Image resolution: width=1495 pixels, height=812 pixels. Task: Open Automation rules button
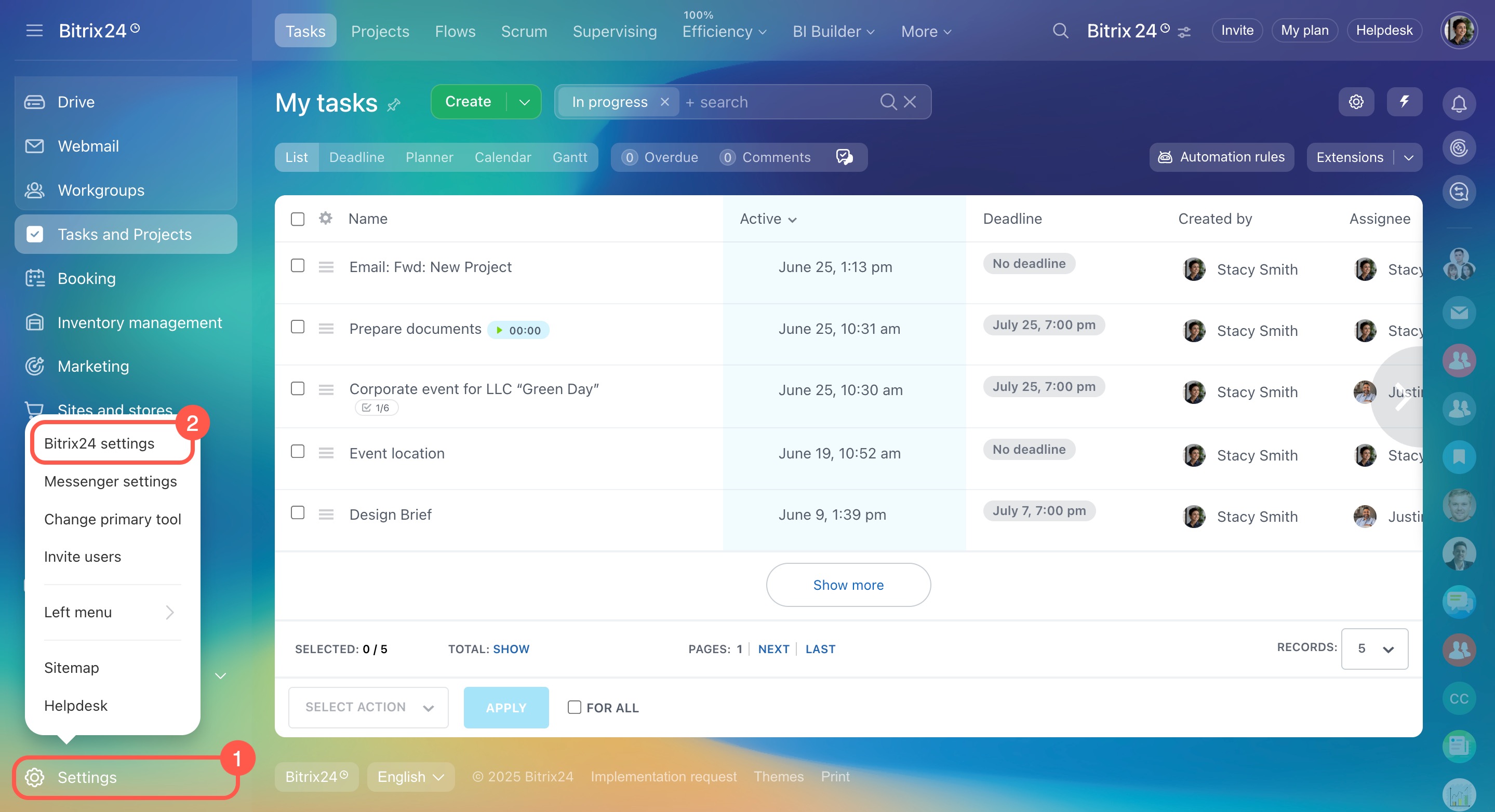point(1221,157)
